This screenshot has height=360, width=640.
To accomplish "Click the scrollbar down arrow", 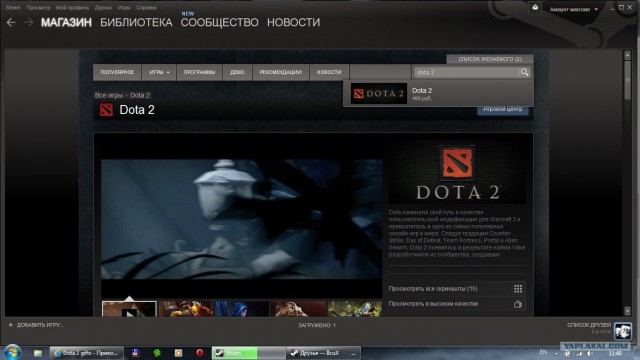I will click(627, 311).
